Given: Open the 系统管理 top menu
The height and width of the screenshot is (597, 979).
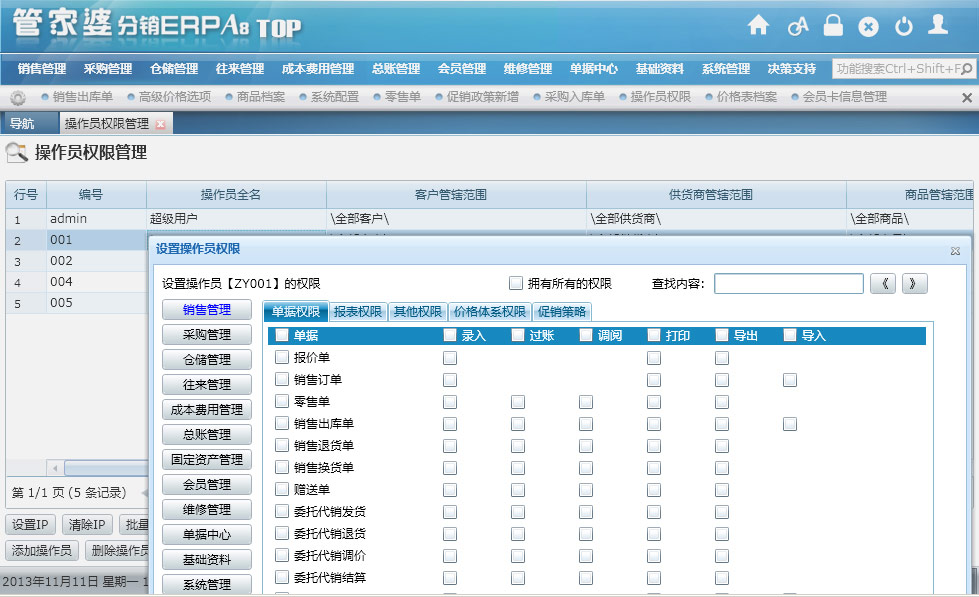Looking at the screenshot, I should [726, 69].
